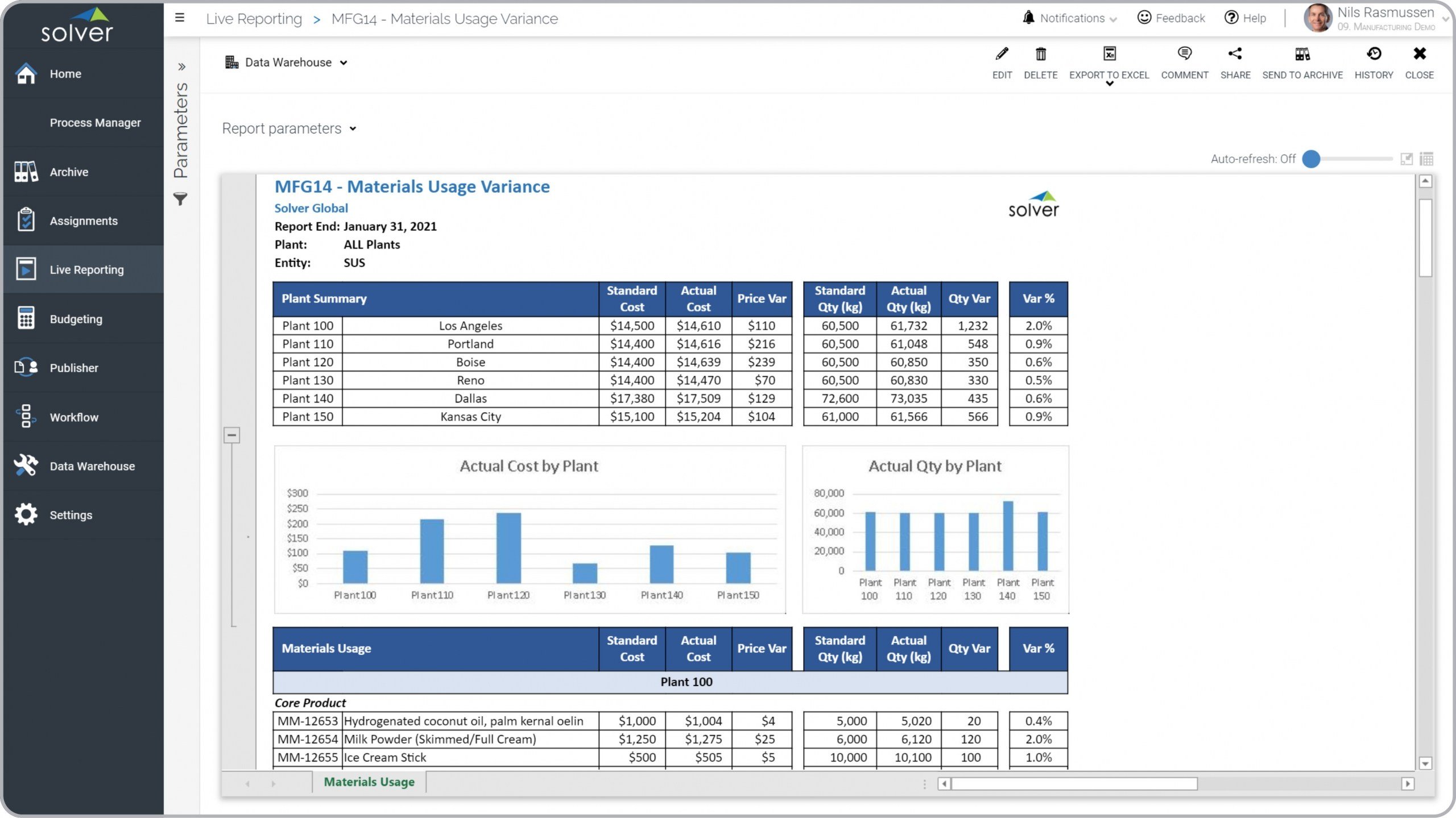Open Export to Excel dropdown arrow
Viewport: 1456px width, 818px height.
(x=1109, y=84)
